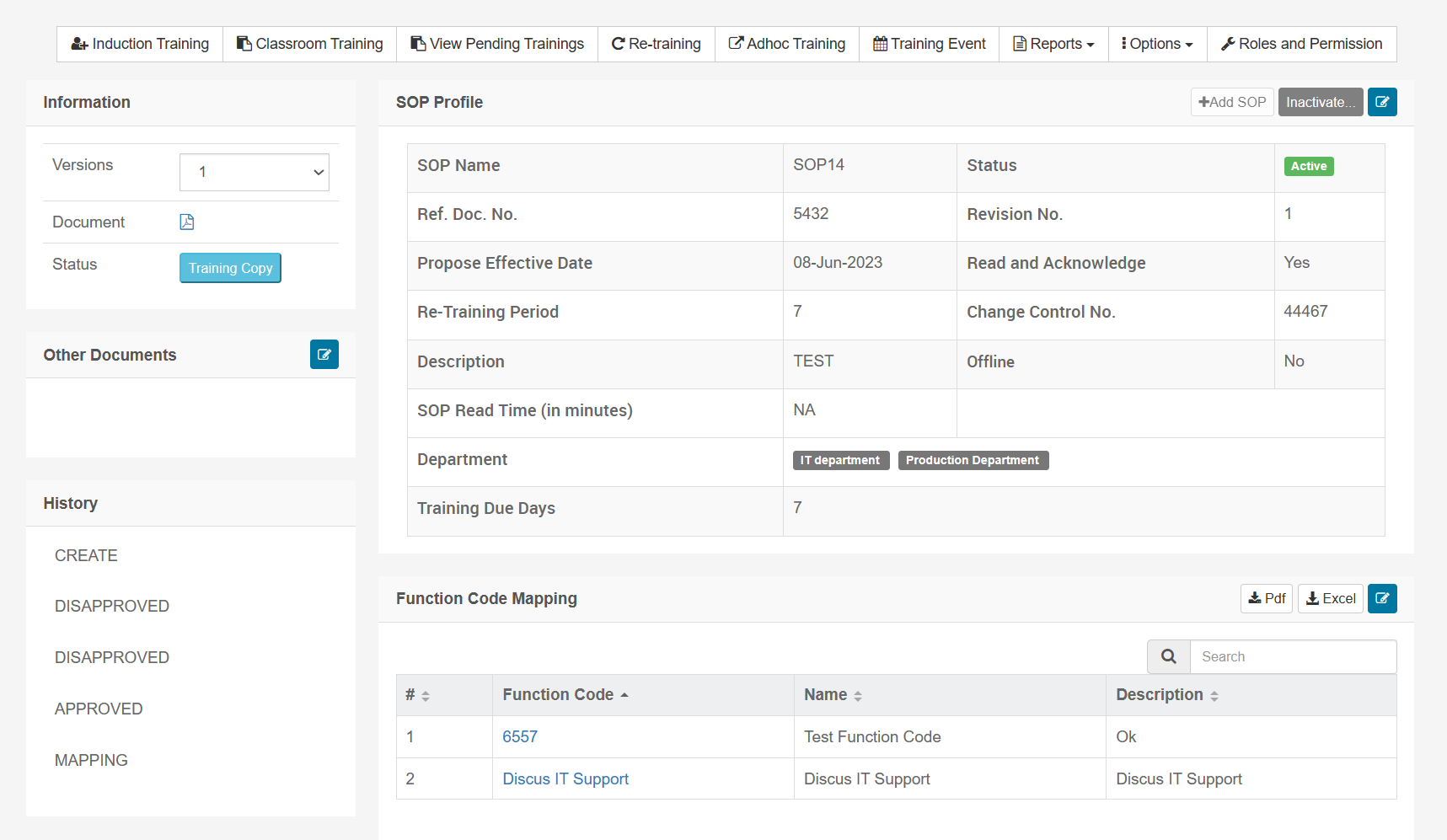Screen dimensions: 1447x840
Task: Click Change Control No. value 44467
Action: pyautogui.click(x=1305, y=312)
